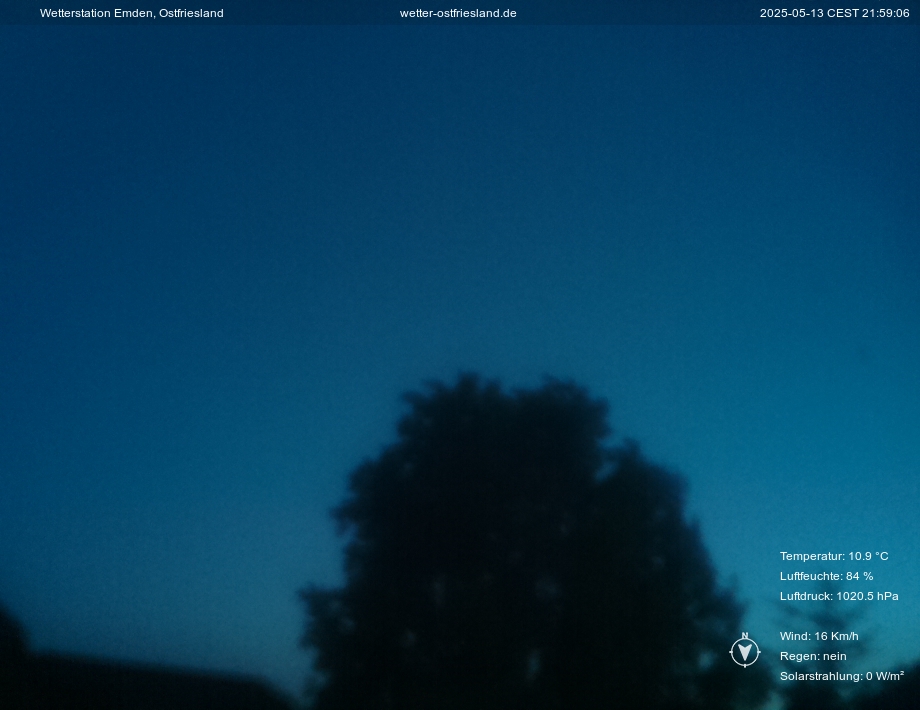Select the 1020.5 hPa pressure value

click(x=867, y=596)
